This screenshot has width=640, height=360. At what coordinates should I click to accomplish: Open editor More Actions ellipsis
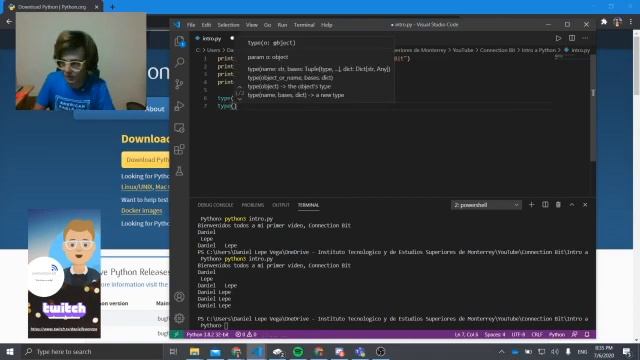coord(585,38)
